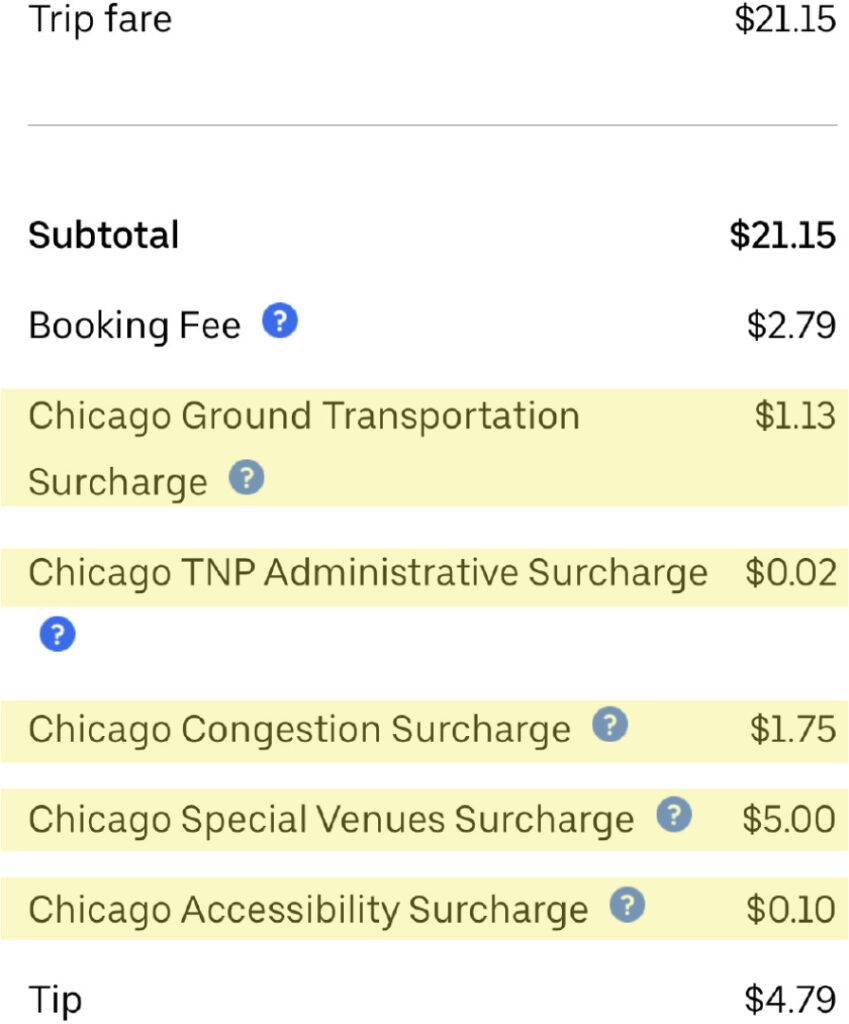
Task: Click the $1.13 surcharge amount
Action: click(795, 416)
